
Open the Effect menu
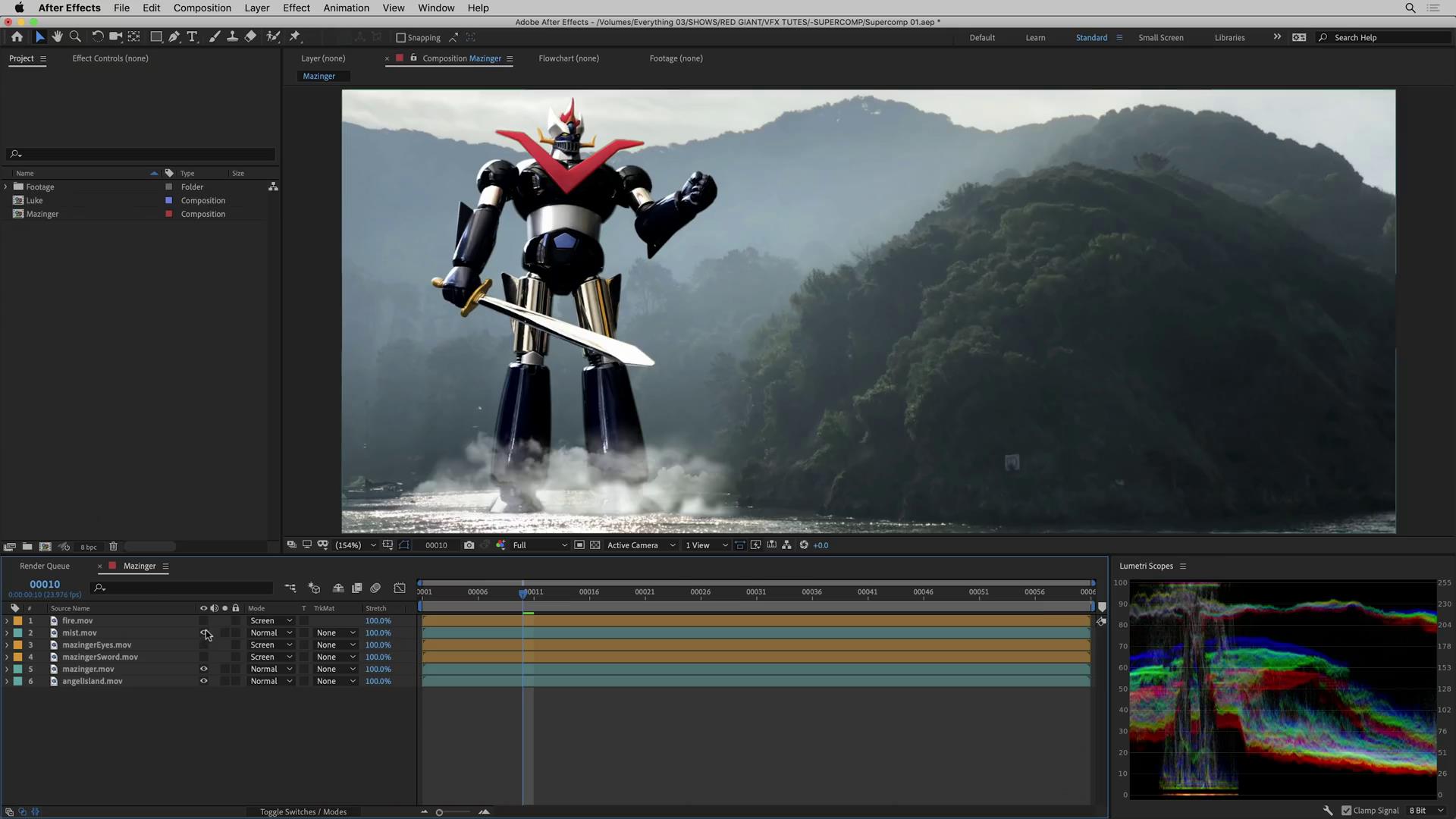tap(296, 8)
